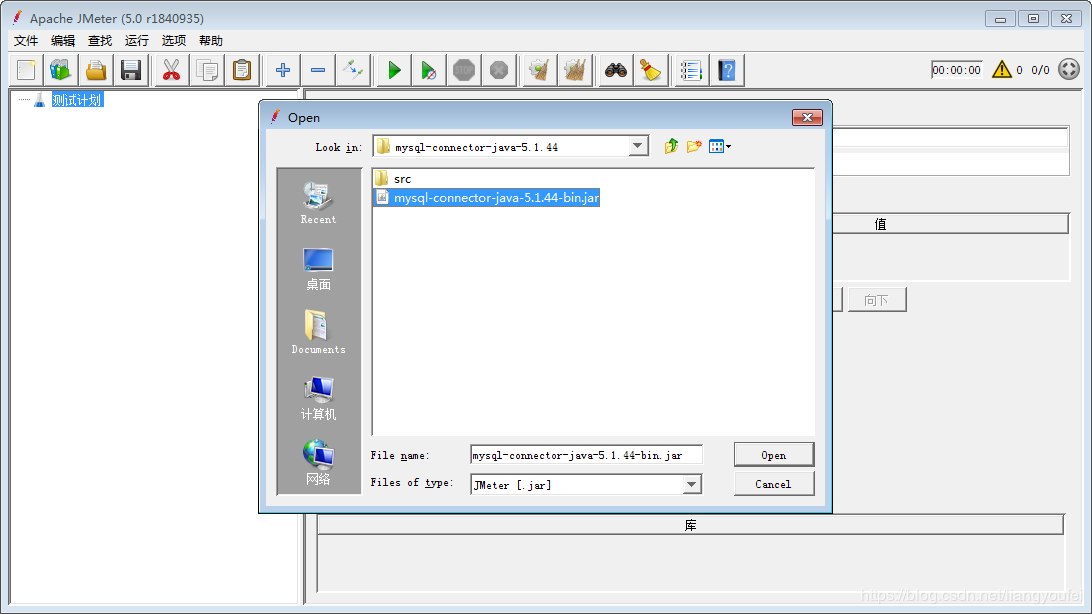Click the Copy toolbar icon

(x=207, y=70)
